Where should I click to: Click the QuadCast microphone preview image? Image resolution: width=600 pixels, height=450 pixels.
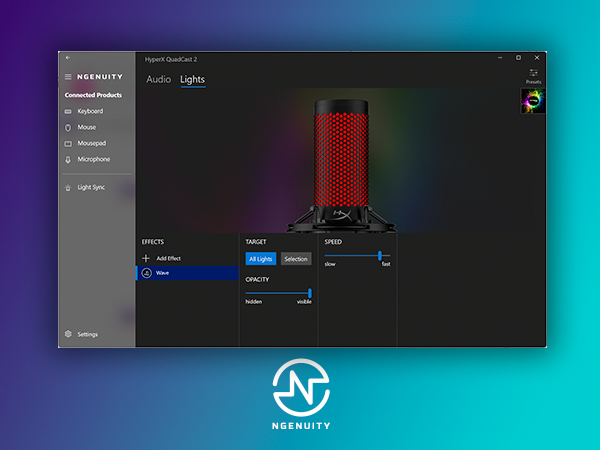(341, 166)
